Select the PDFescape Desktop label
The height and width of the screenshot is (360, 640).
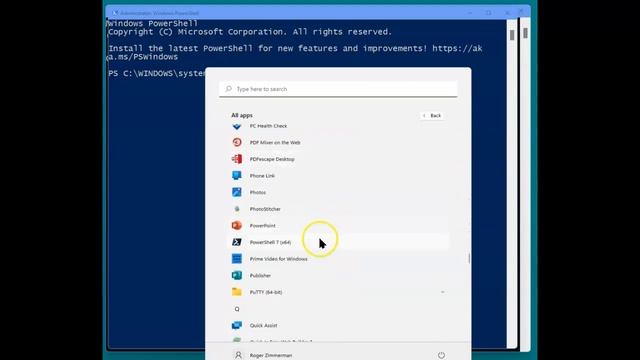pos(272,159)
